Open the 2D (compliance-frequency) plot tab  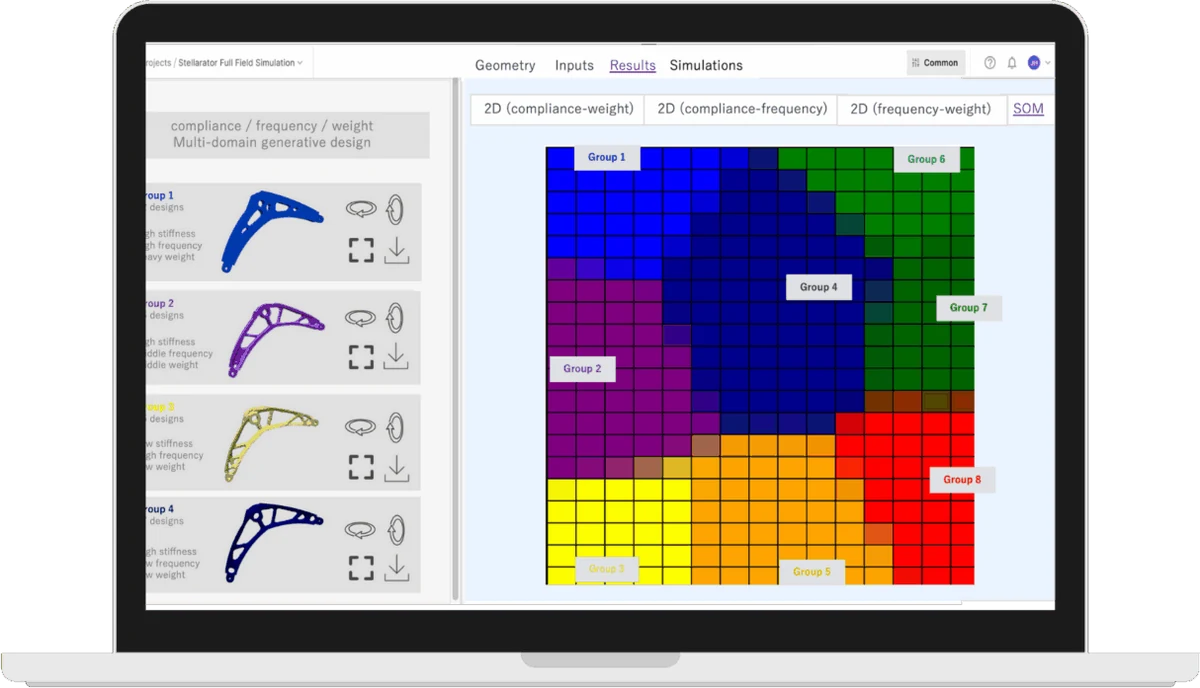click(741, 109)
